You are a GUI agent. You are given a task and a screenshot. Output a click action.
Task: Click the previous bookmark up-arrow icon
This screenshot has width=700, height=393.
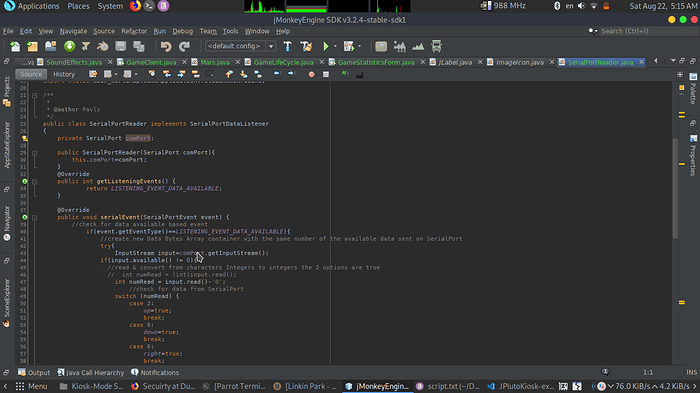(229, 74)
